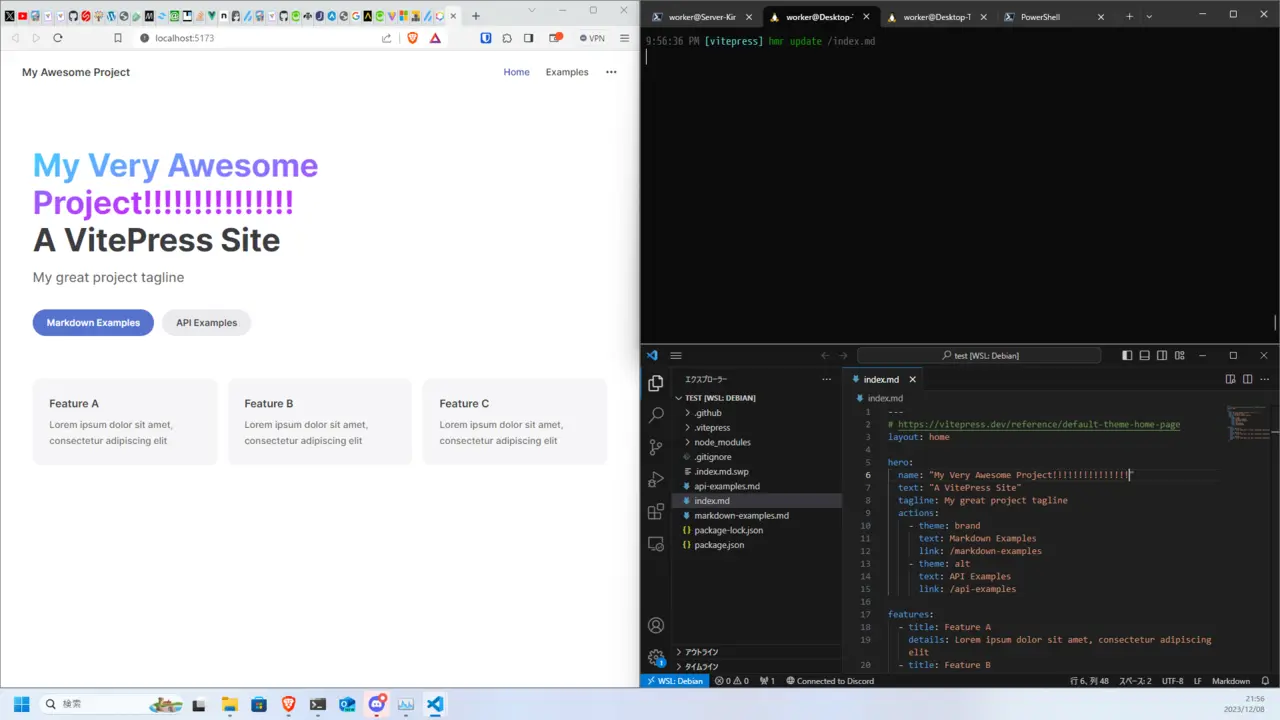
Task: Toggle Brave VPN button
Action: (591, 38)
